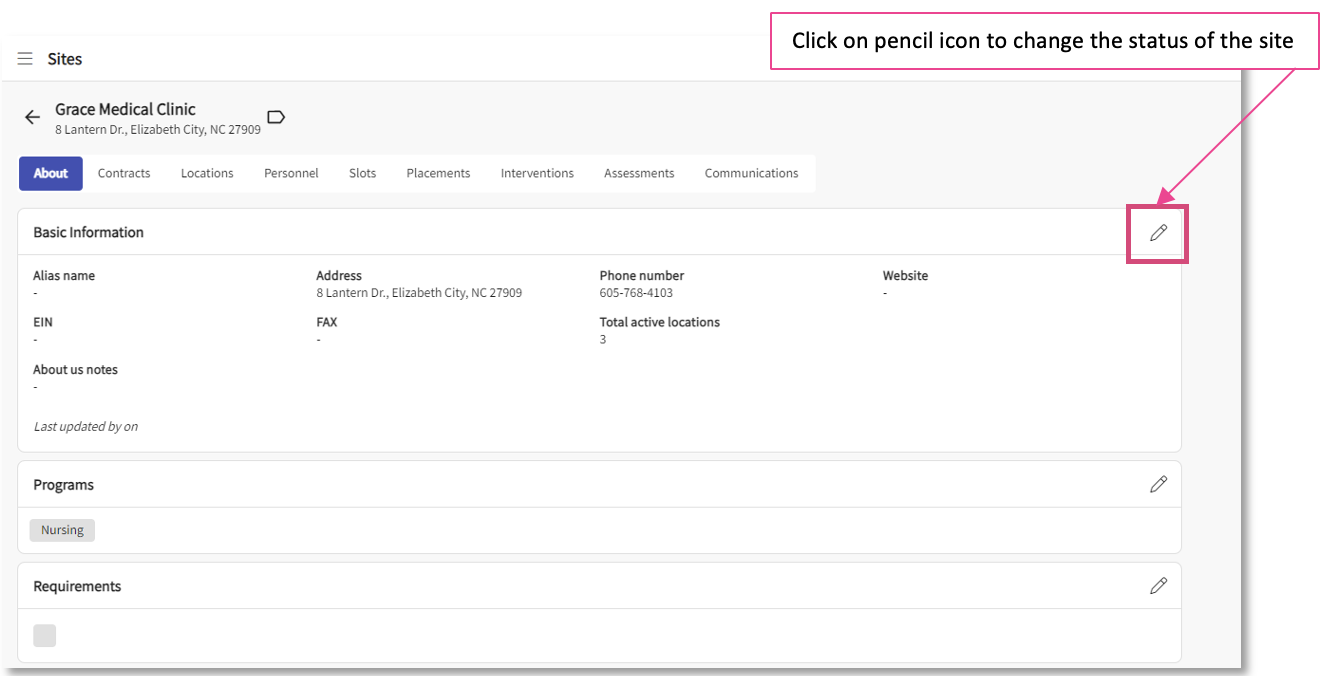Open the Slots tab
1332x676 pixels.
[362, 173]
